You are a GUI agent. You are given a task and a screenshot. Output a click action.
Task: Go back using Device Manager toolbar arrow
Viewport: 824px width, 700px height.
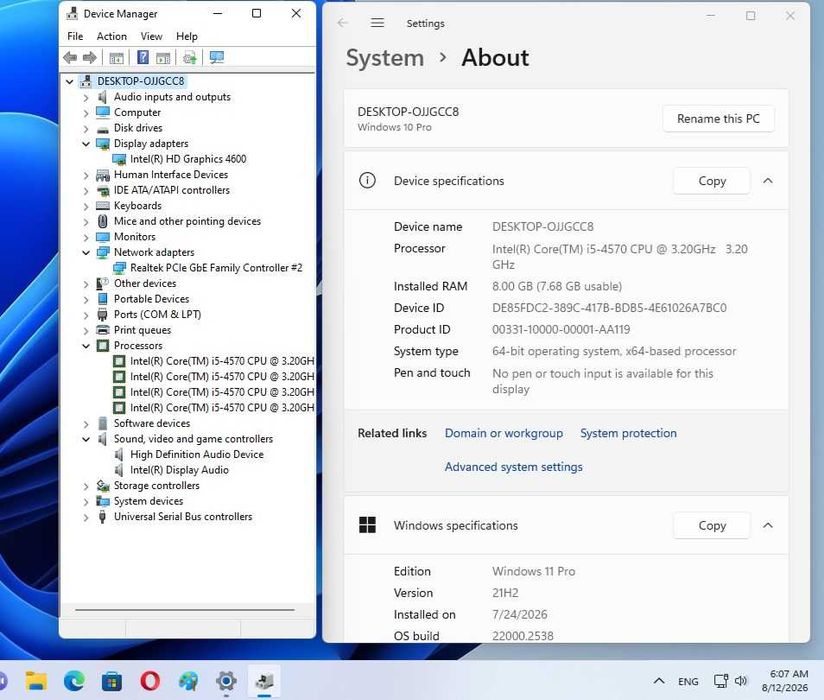[70, 57]
